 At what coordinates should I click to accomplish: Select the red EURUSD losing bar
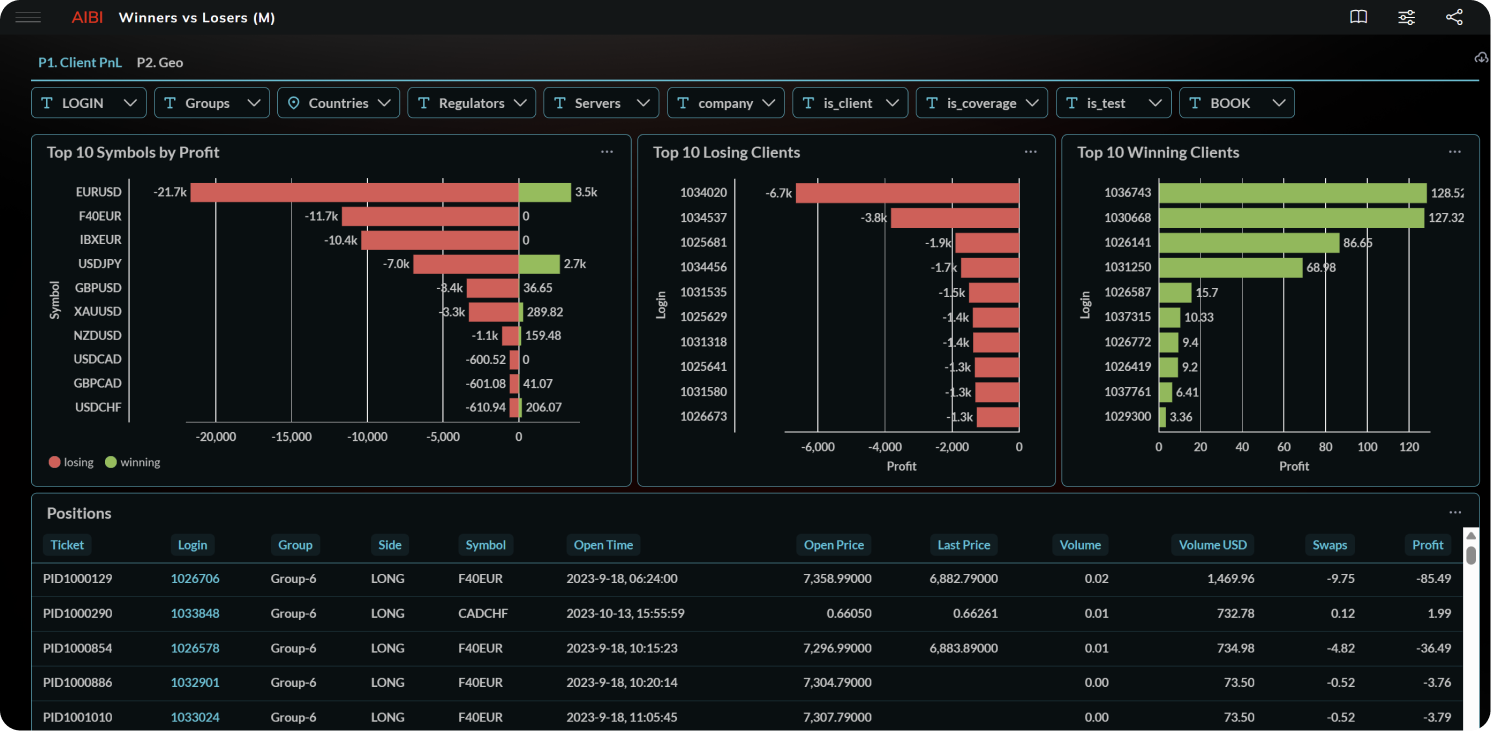click(x=354, y=192)
